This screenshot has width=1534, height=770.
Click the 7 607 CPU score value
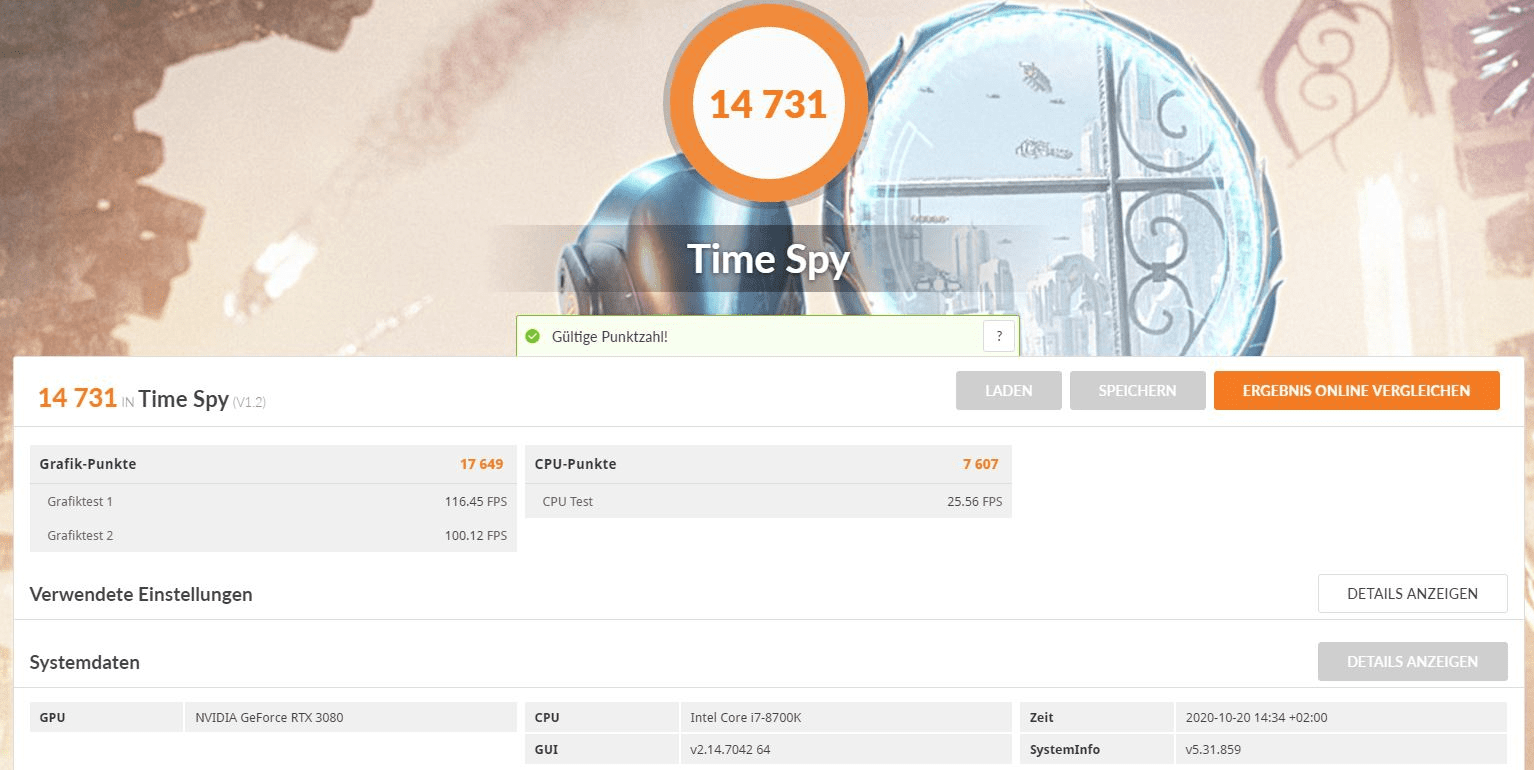tap(980, 464)
